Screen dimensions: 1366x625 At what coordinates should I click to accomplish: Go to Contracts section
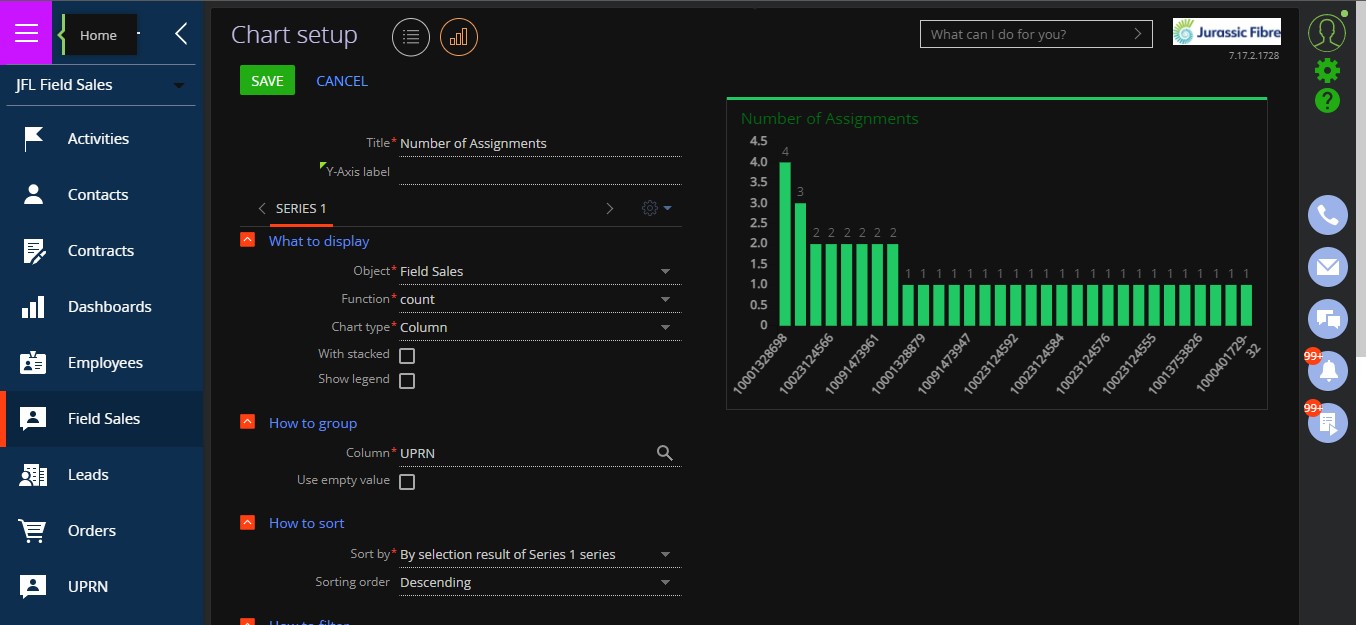[101, 251]
